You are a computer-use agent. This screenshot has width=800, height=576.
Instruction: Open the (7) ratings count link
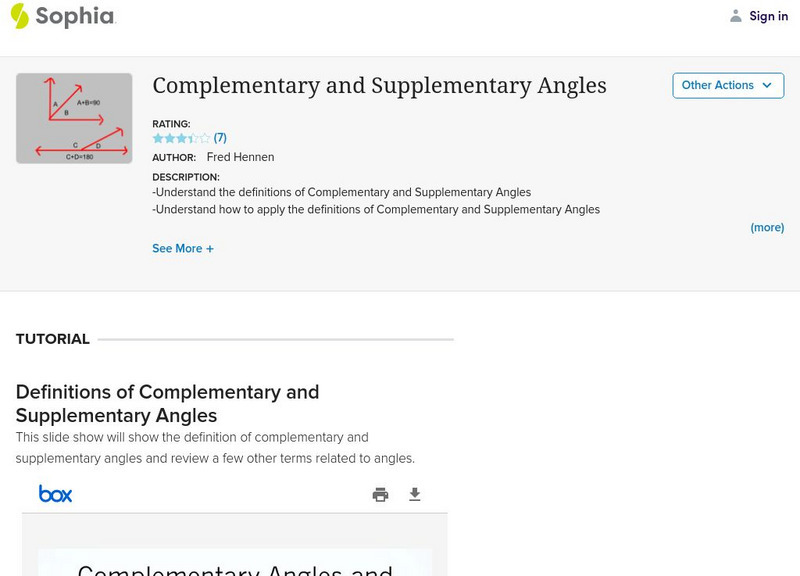[220, 138]
